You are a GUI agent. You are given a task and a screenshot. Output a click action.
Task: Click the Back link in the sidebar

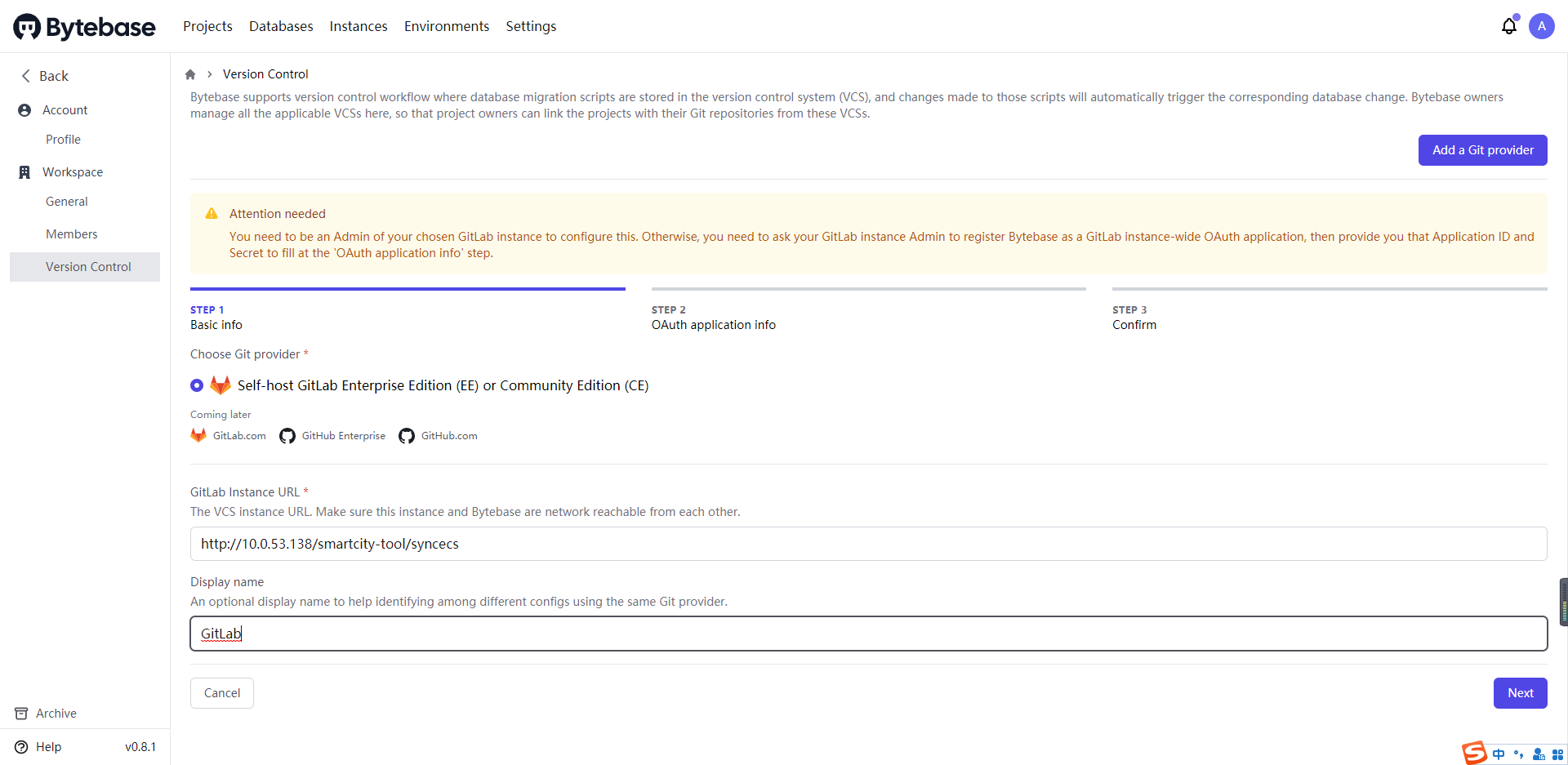tap(54, 76)
